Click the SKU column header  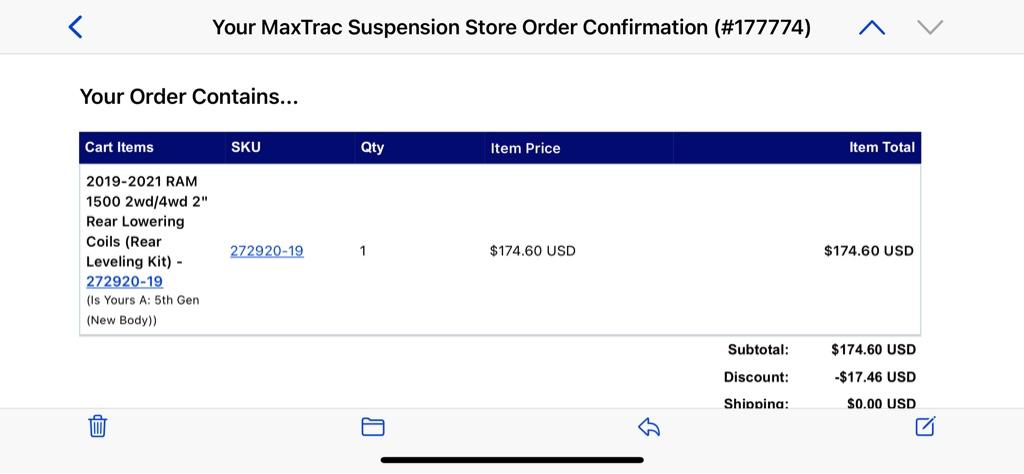coord(246,148)
